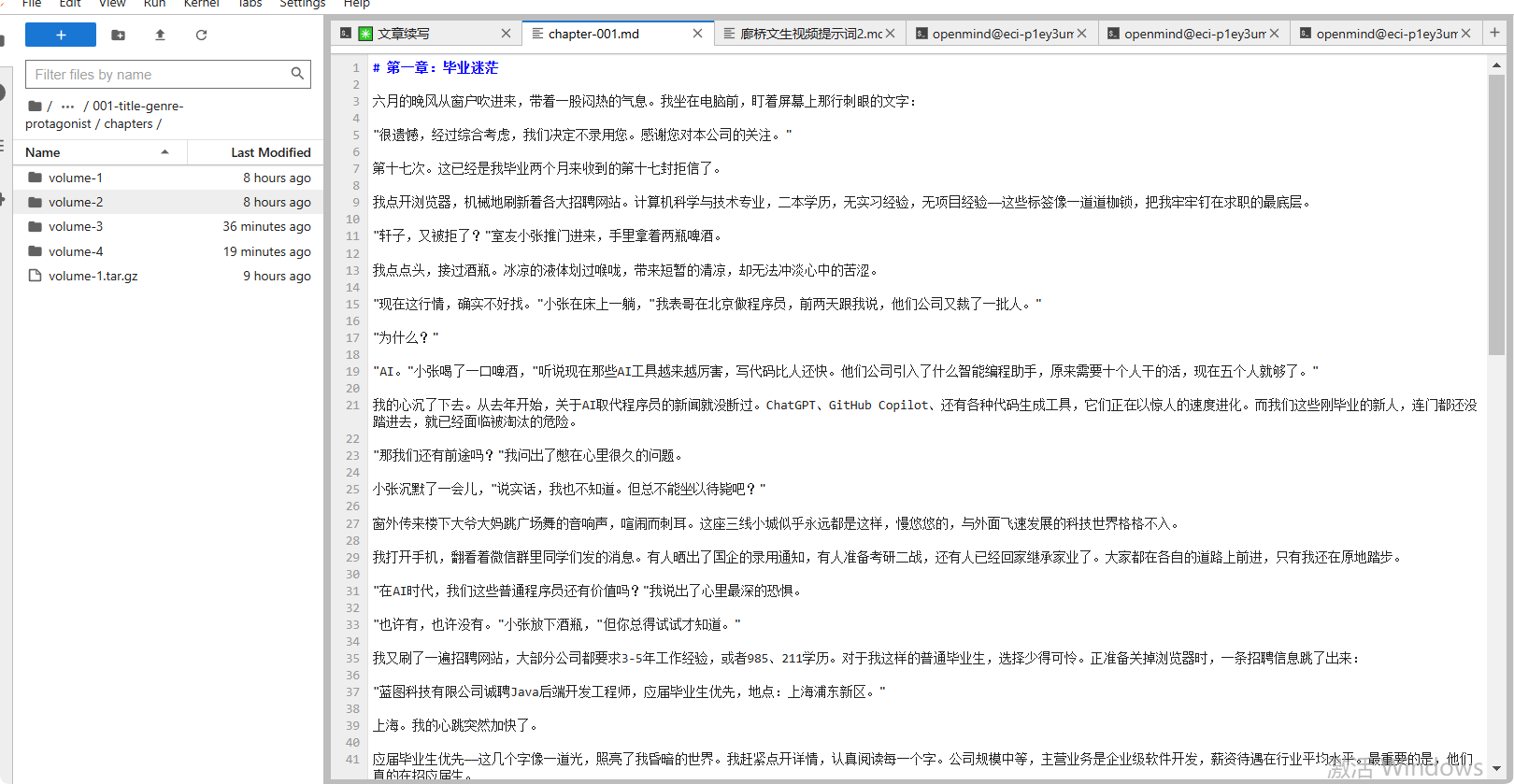Click the blue New Launcher plus button
The height and width of the screenshot is (784, 1514).
click(61, 35)
